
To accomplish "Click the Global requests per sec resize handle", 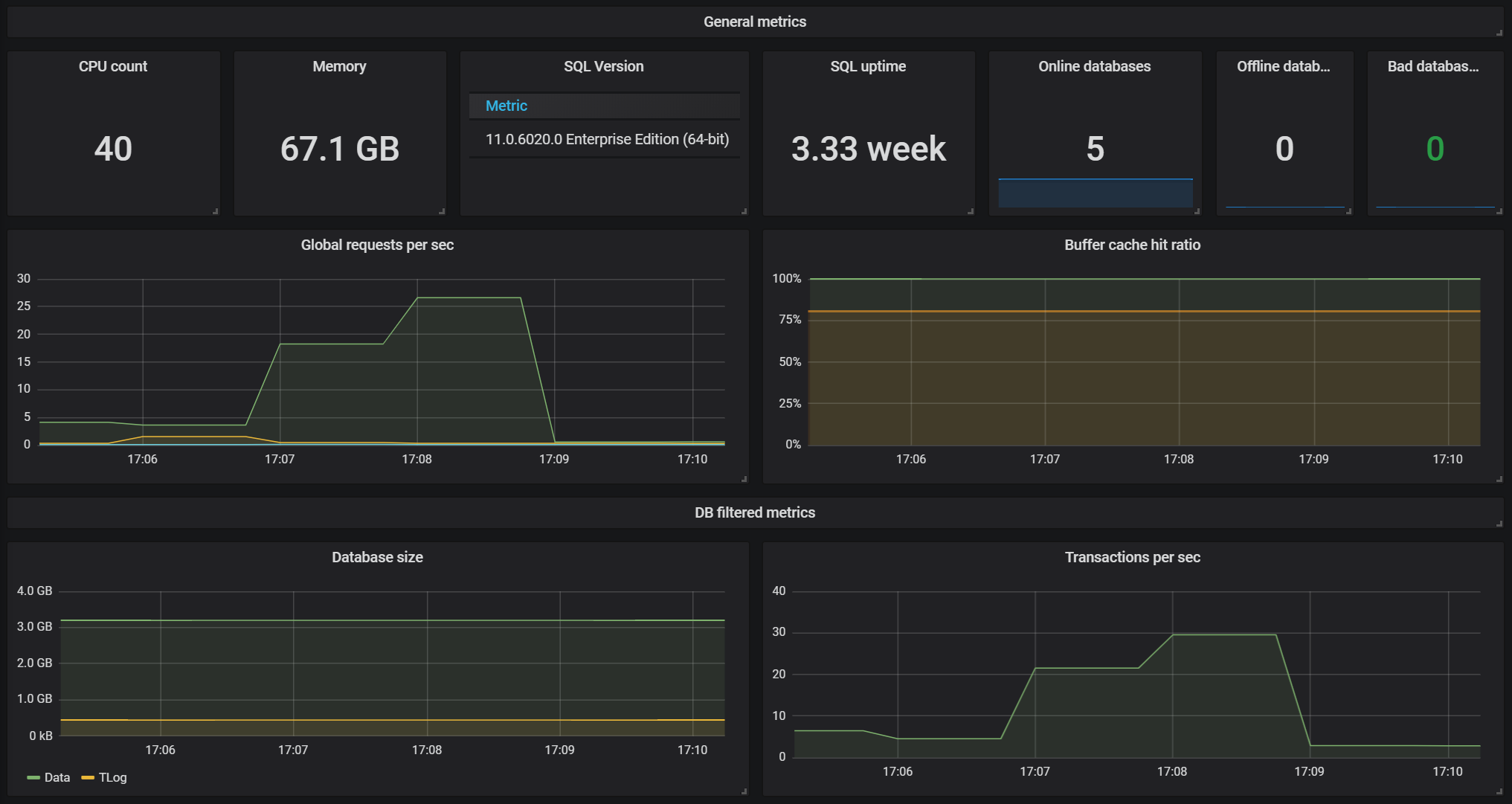I will coord(744,479).
